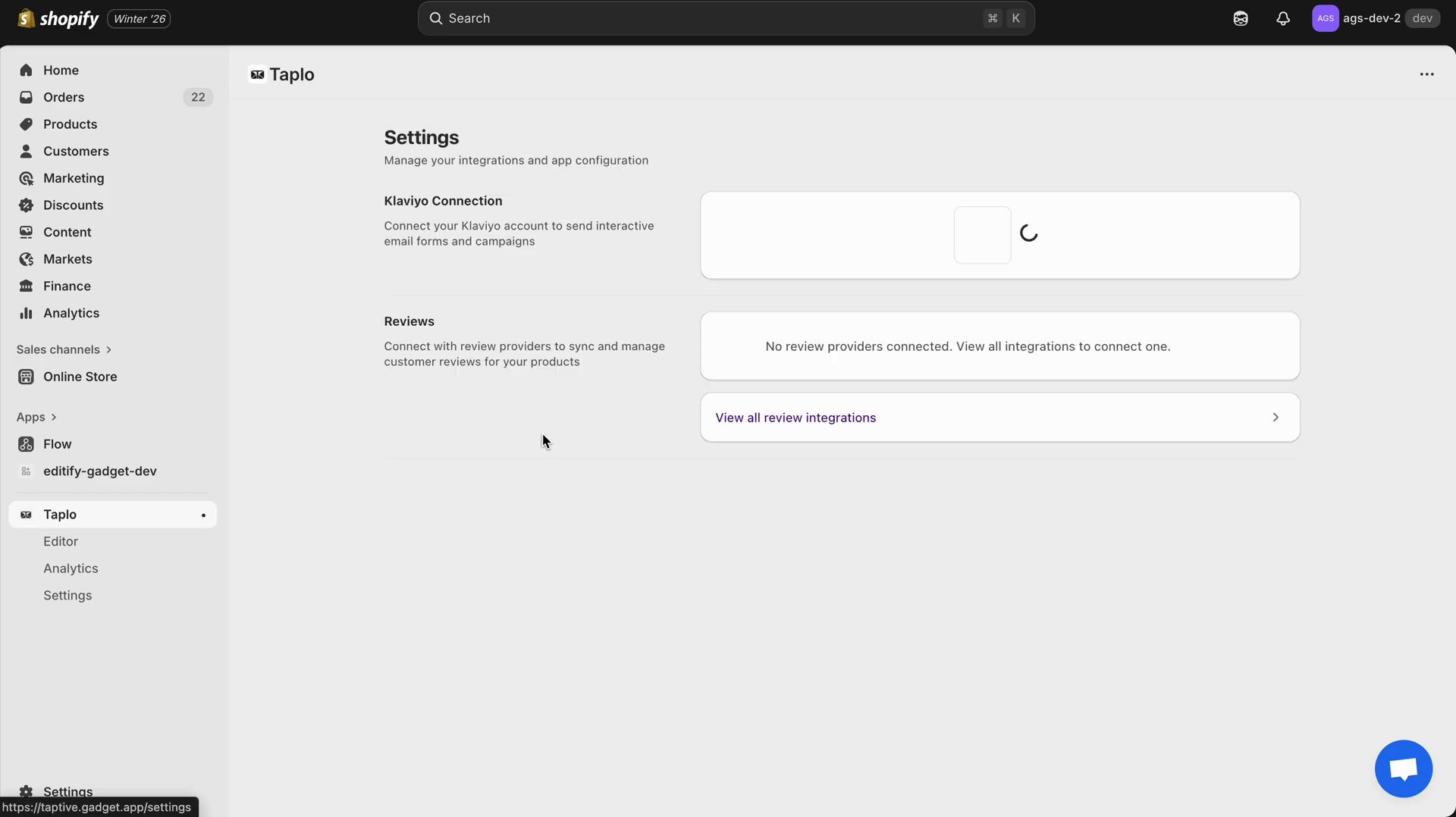
Task: Open the Discounts section
Action: tap(73, 205)
